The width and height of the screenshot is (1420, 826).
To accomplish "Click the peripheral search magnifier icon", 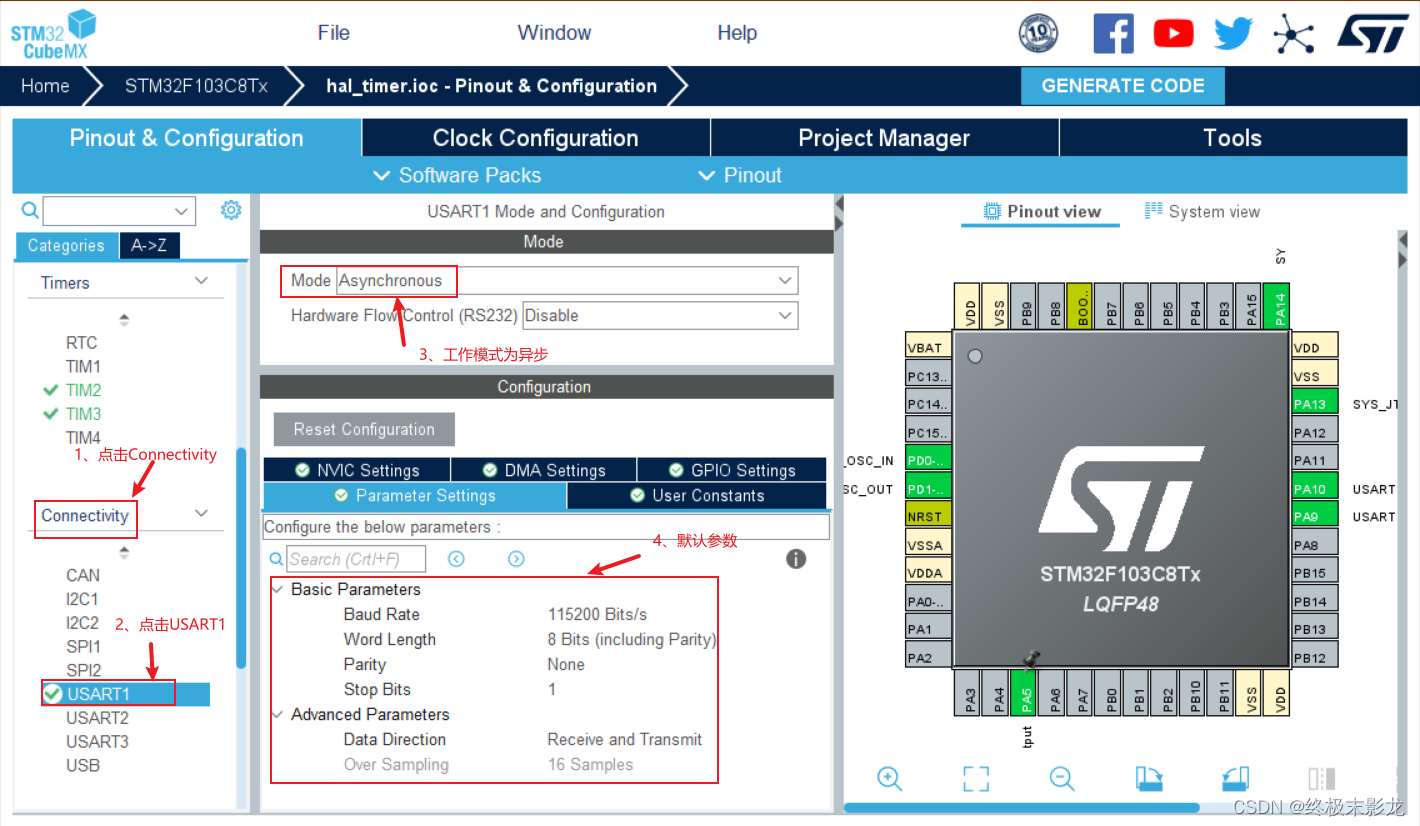I will pyautogui.click(x=30, y=210).
